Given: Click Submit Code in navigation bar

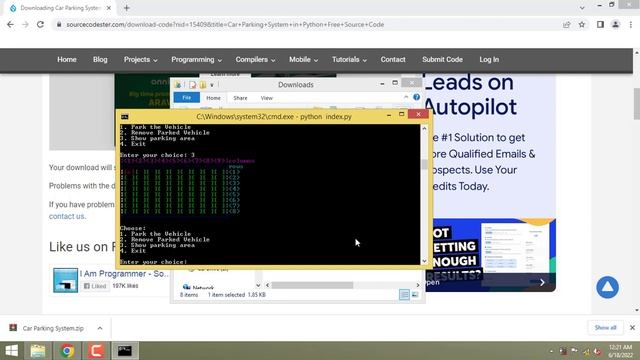Looking at the screenshot, I should 442,60.
